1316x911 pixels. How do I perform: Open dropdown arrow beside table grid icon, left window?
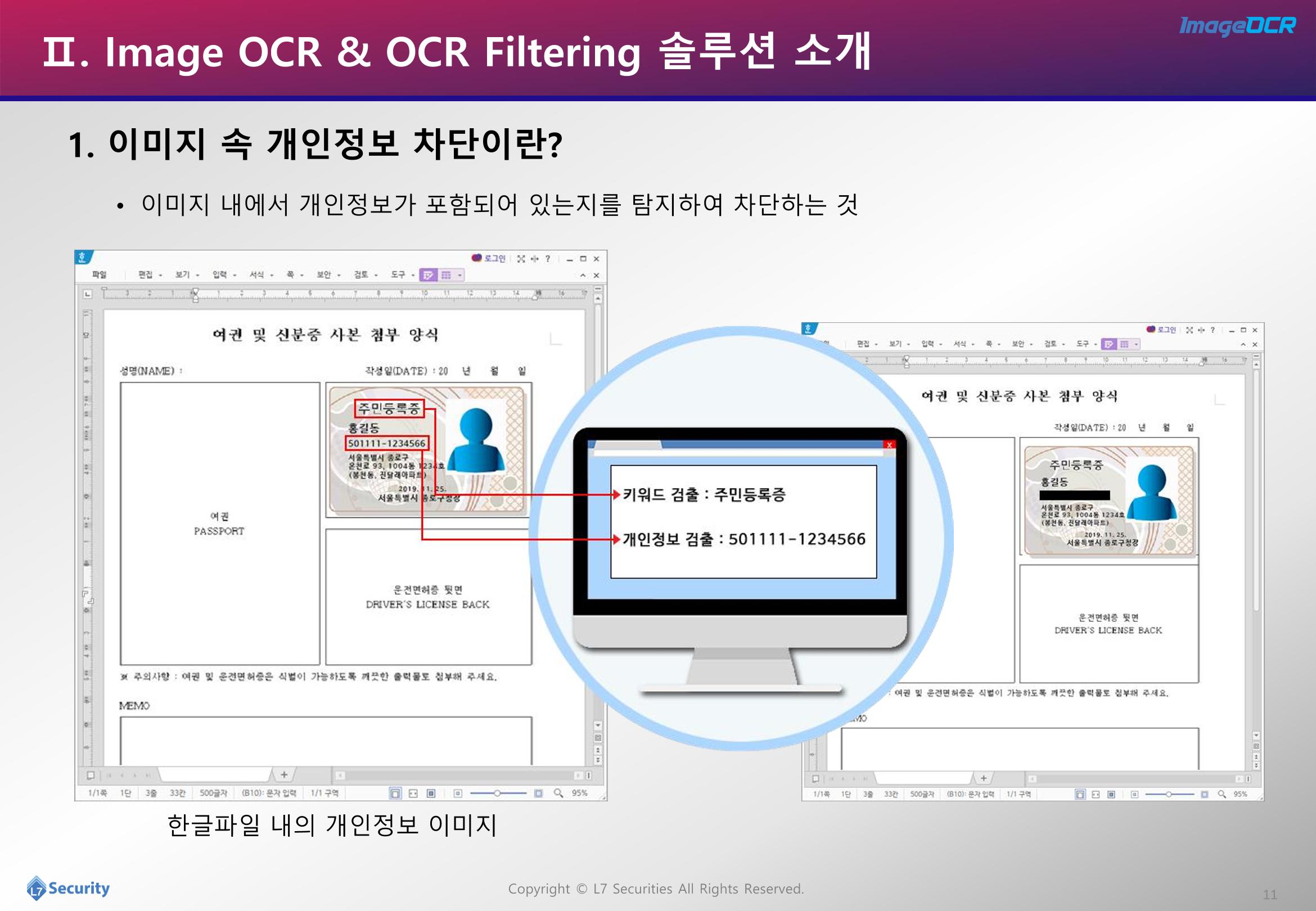click(460, 275)
